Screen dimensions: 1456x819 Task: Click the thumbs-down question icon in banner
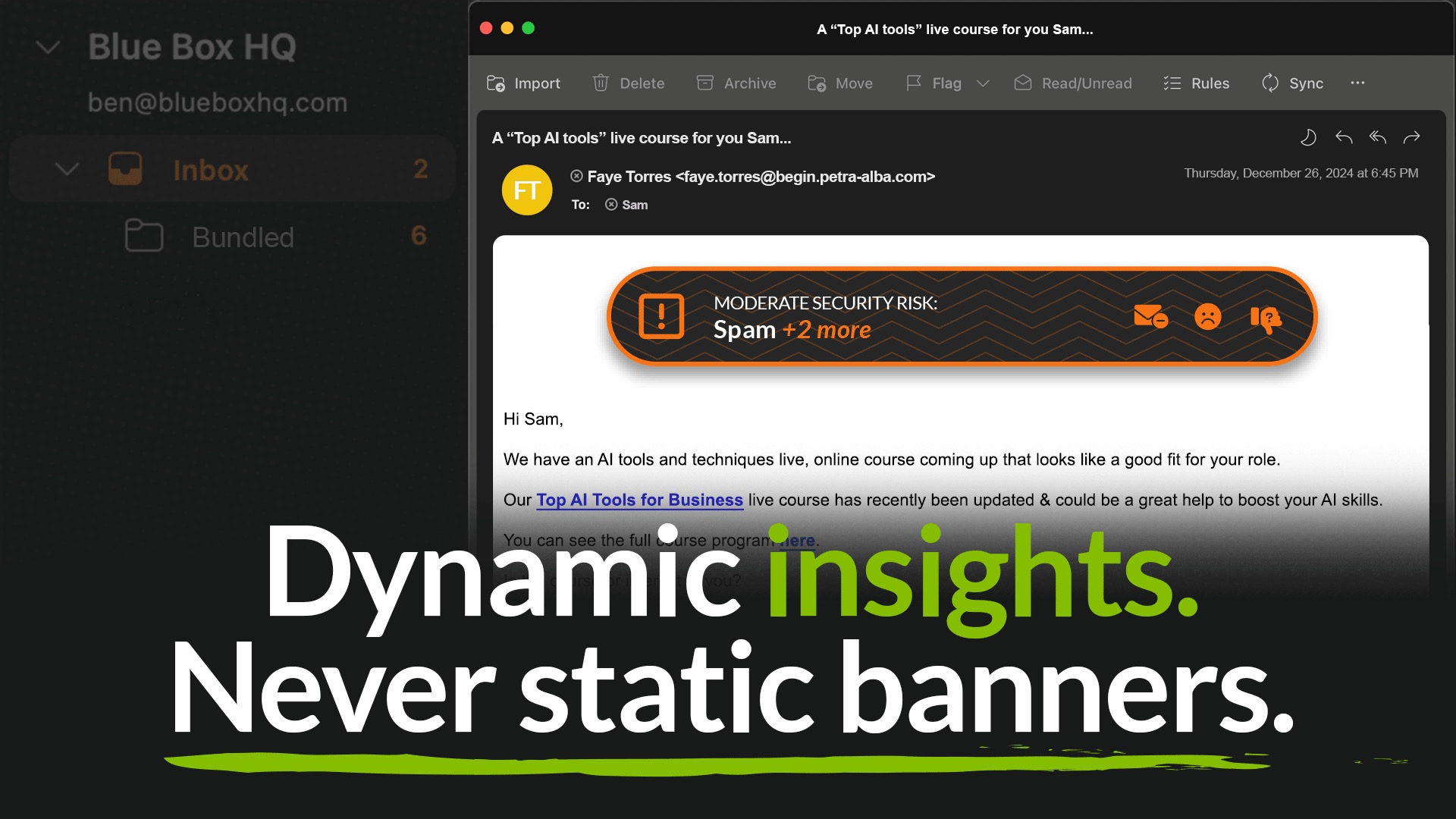[1266, 318]
